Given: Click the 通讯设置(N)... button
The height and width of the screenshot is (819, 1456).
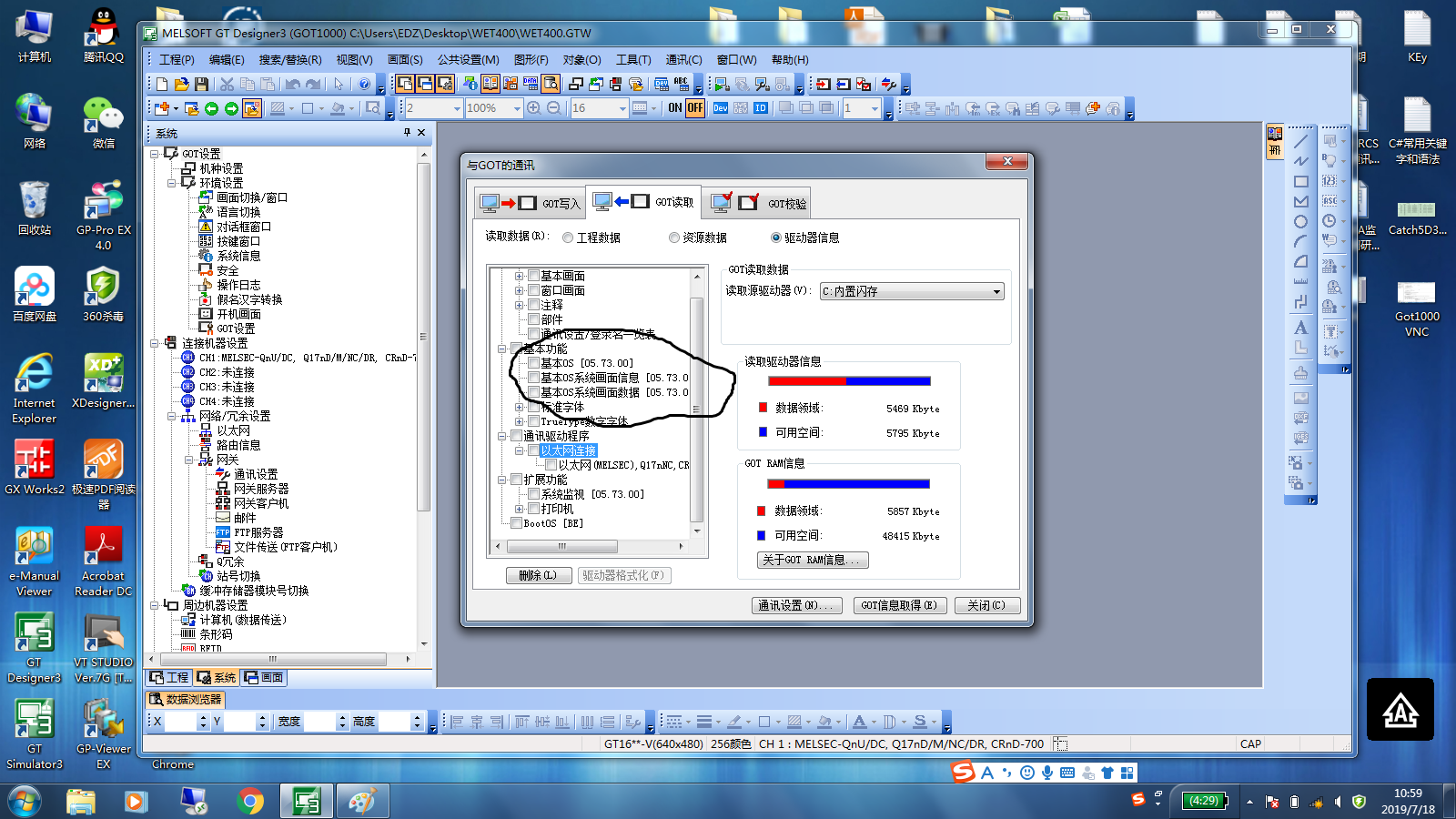Looking at the screenshot, I should [x=797, y=605].
